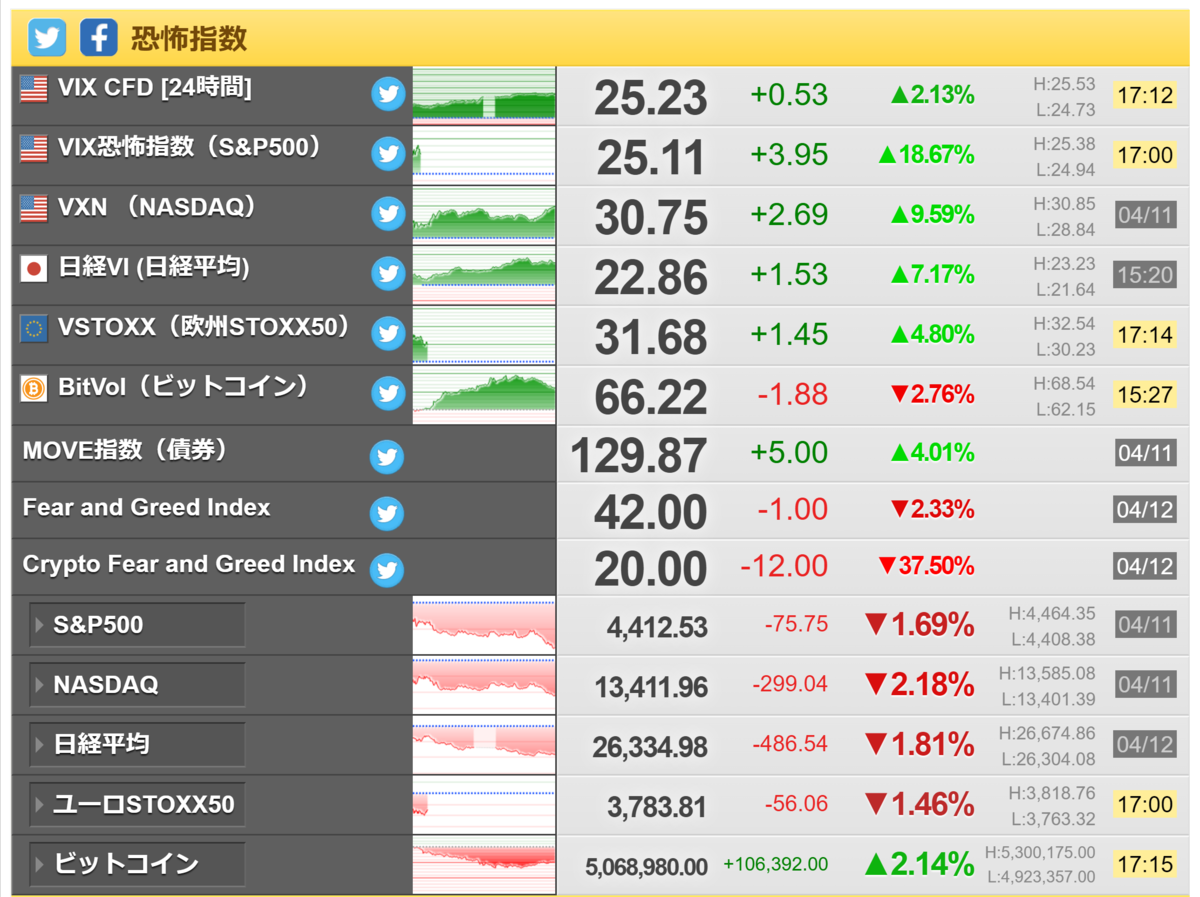Image resolution: width=1200 pixels, height=897 pixels.
Task: Click the VXN（NASDAQ）label
Action: pyautogui.click(x=157, y=207)
